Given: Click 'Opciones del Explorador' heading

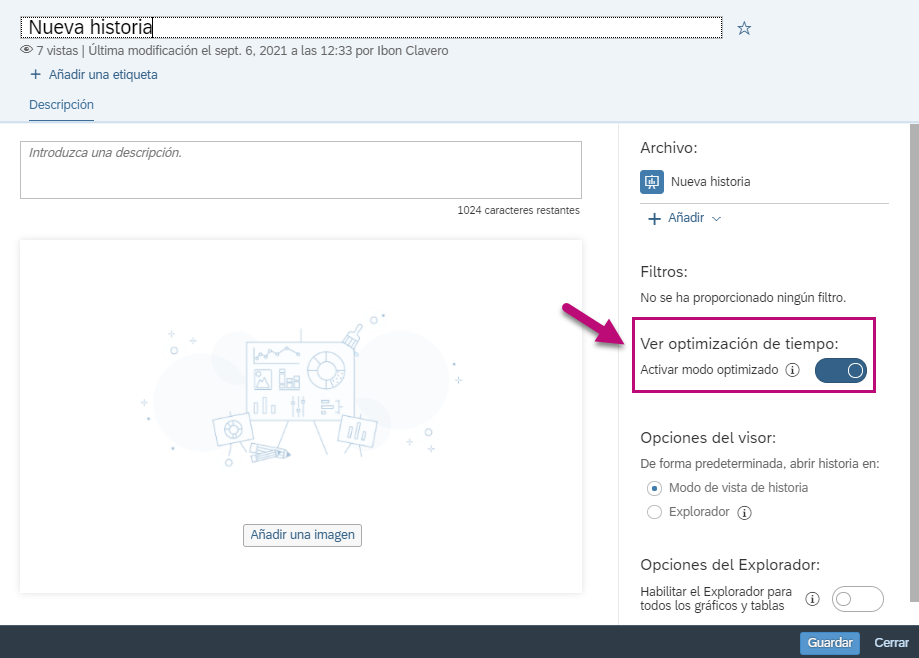Looking at the screenshot, I should 730,565.
